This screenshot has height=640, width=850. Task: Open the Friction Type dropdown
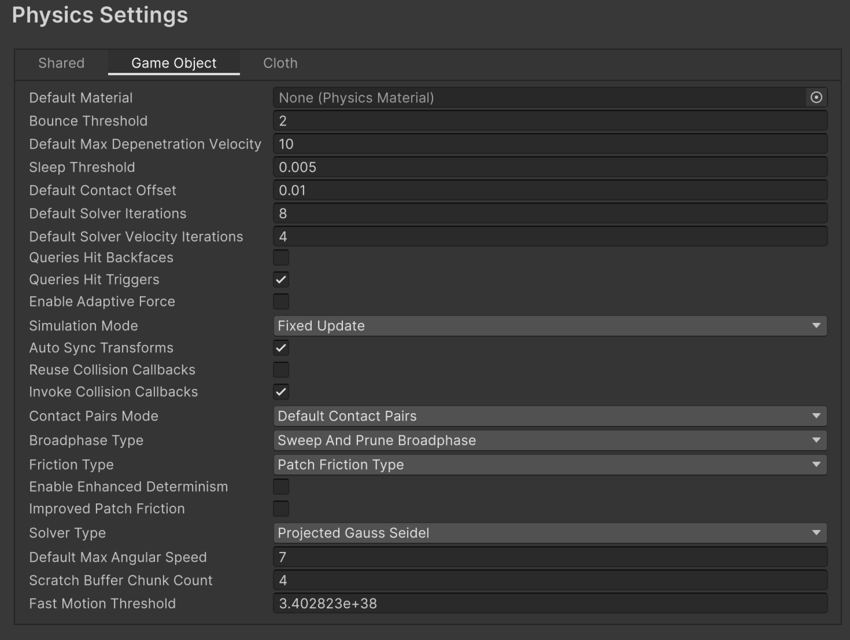pyautogui.click(x=550, y=464)
